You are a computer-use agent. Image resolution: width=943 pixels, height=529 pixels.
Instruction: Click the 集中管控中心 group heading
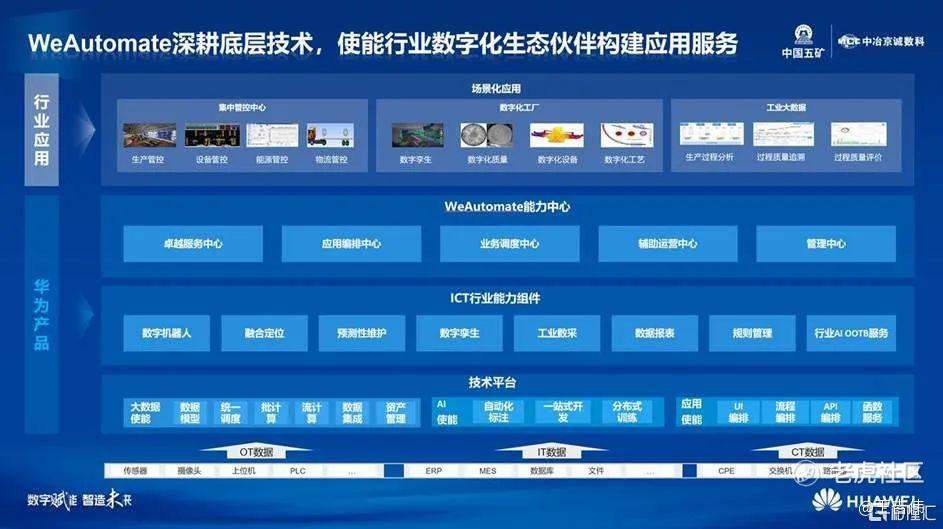click(x=242, y=108)
